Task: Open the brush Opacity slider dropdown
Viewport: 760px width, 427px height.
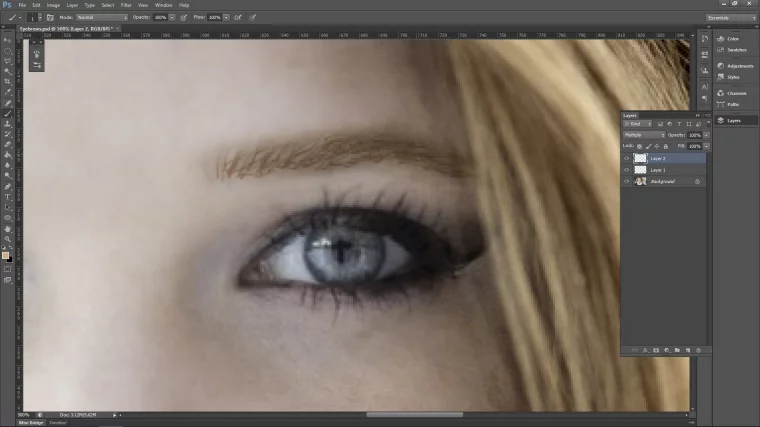Action: pos(172,17)
